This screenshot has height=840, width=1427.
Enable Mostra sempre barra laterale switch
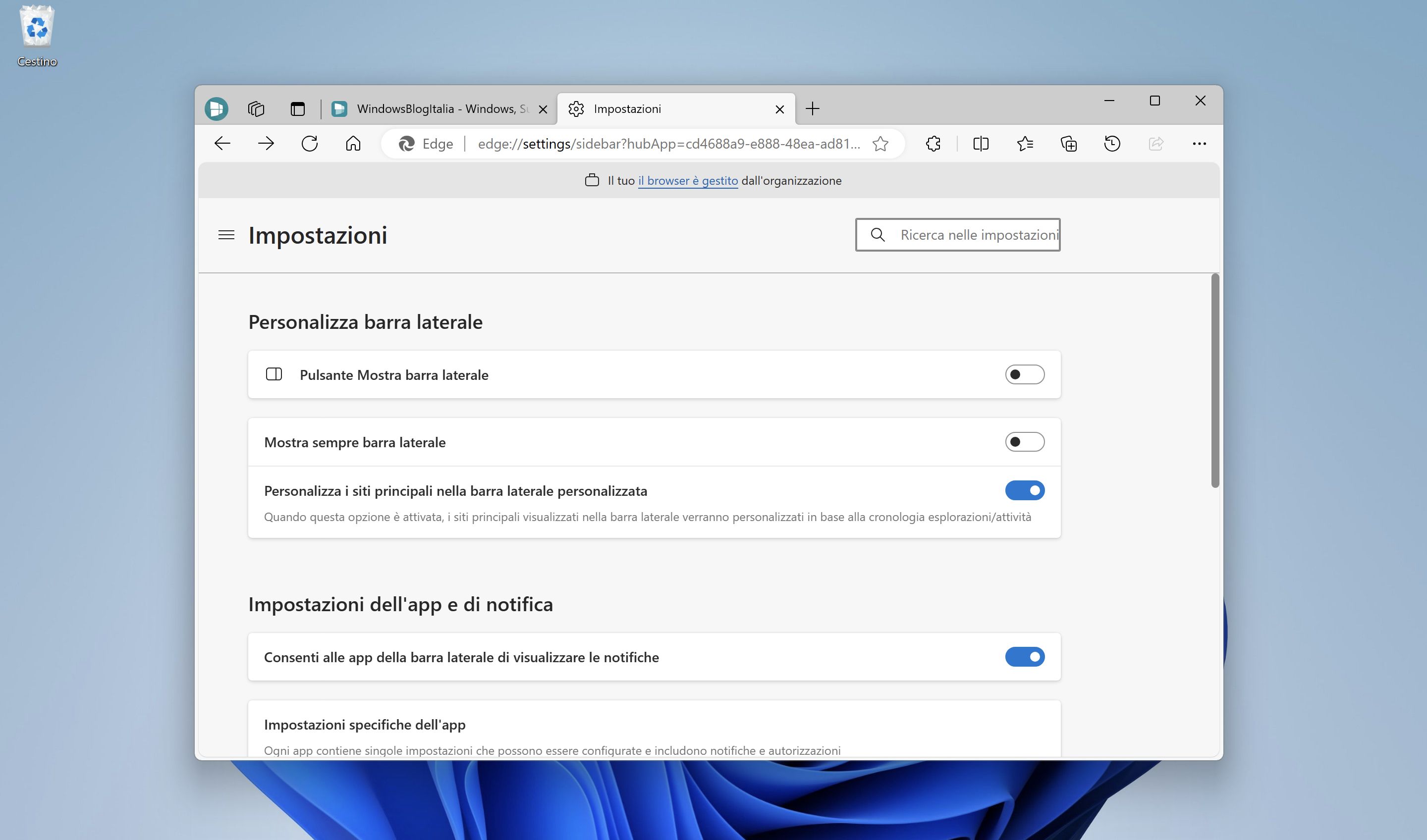(x=1025, y=442)
